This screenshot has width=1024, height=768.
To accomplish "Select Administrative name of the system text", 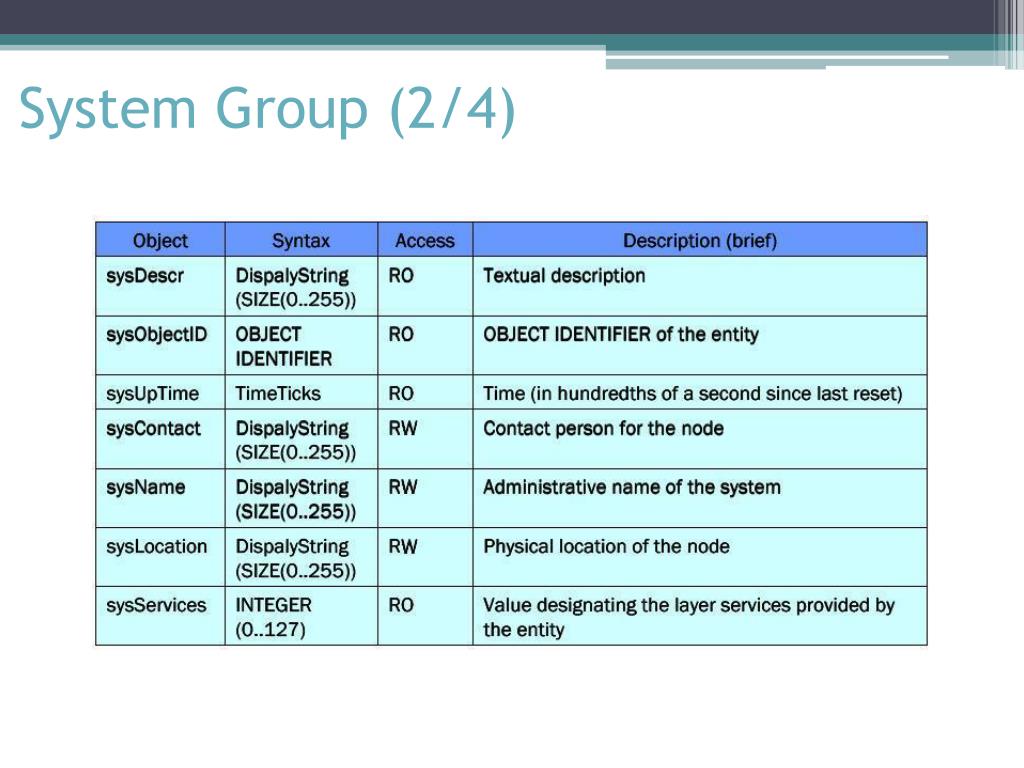I will point(632,487).
